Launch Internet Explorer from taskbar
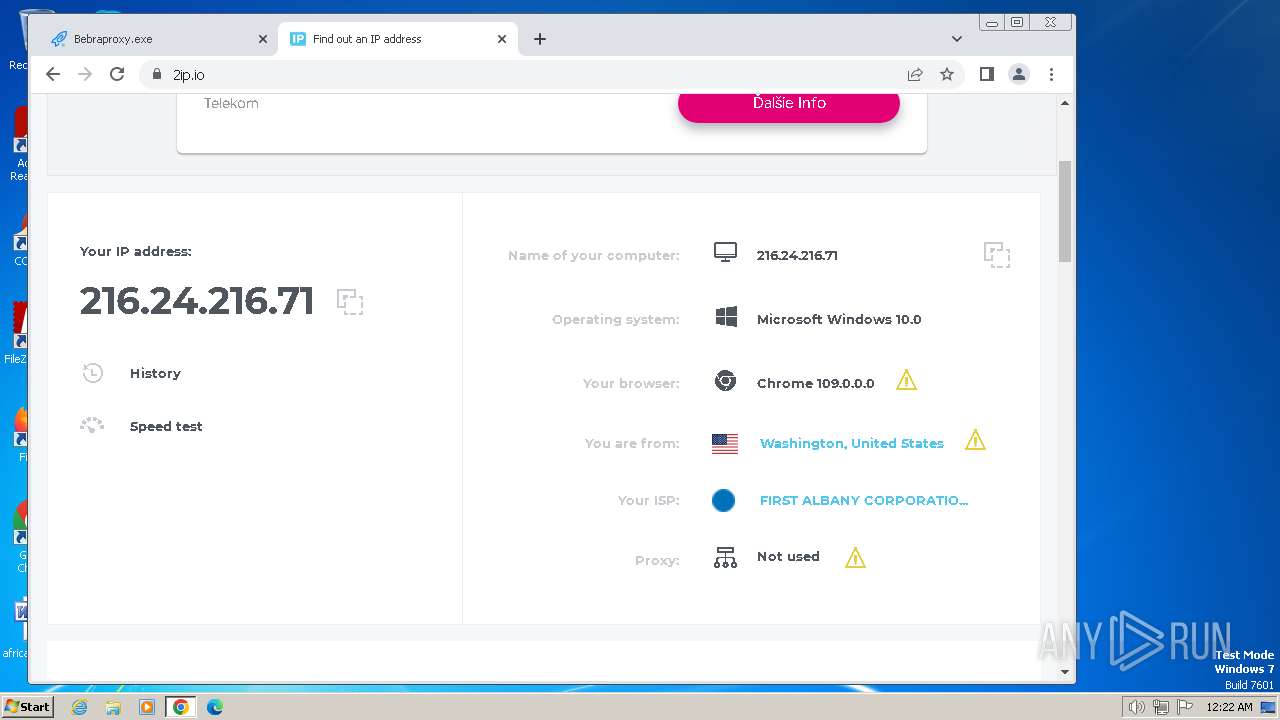This screenshot has width=1280, height=720. pos(79,707)
